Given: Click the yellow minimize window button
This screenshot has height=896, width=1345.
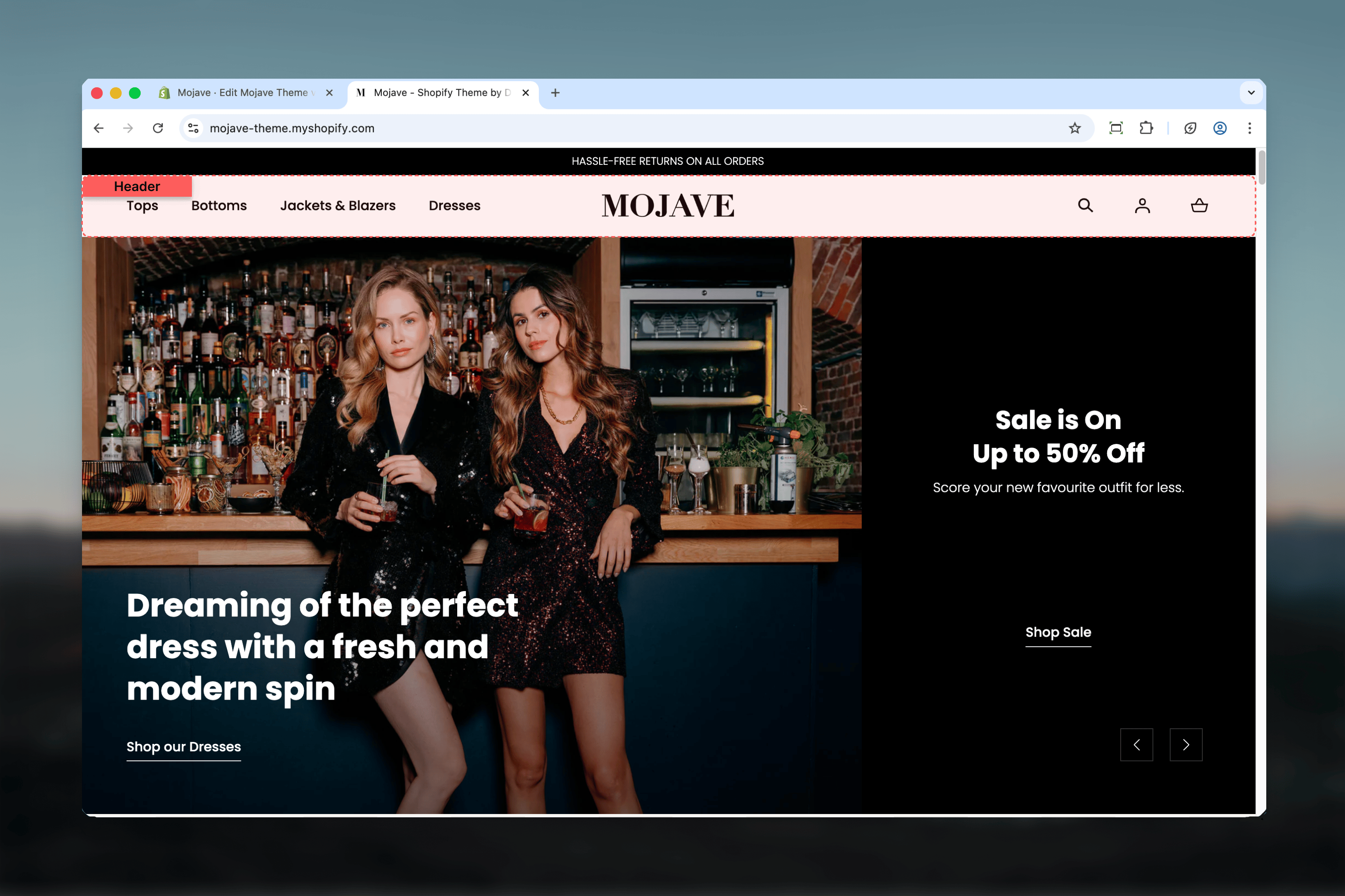Looking at the screenshot, I should click(116, 93).
